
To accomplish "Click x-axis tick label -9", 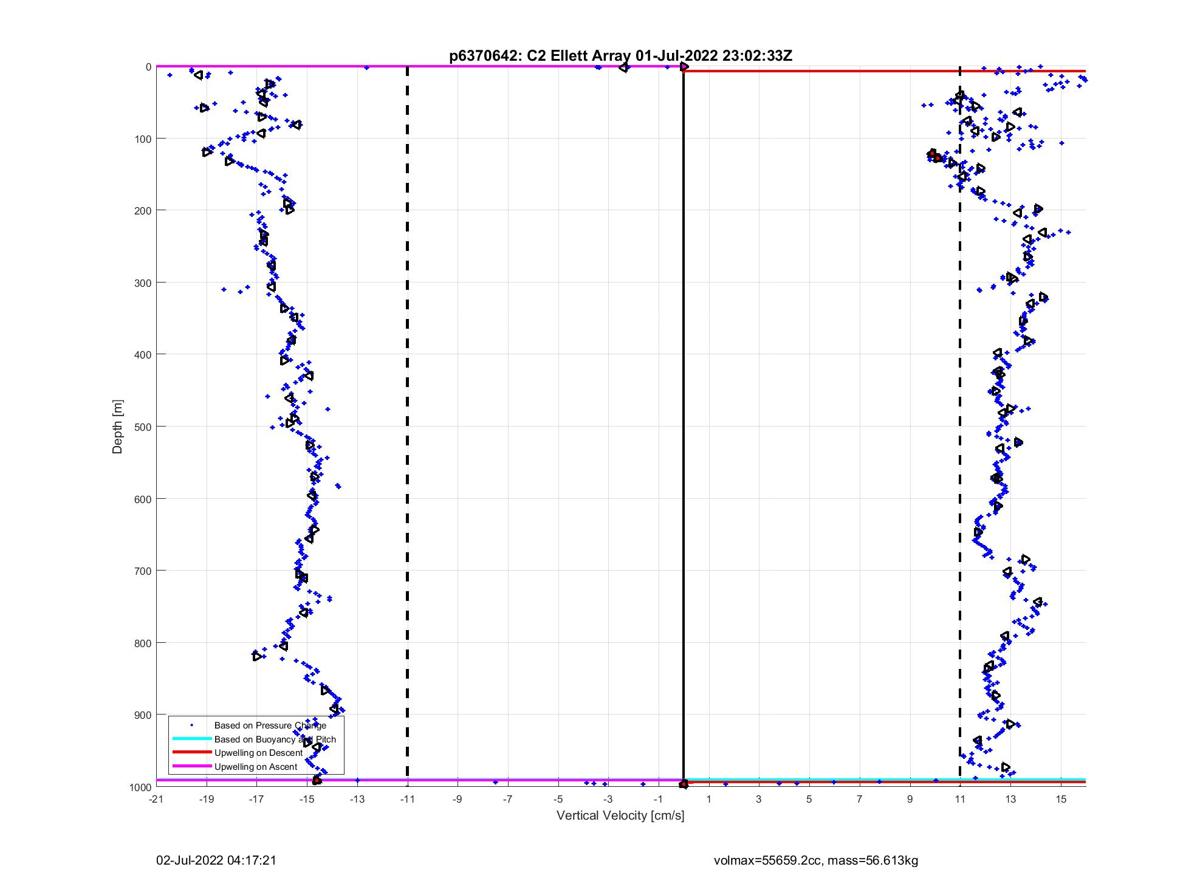I will pos(457,799).
